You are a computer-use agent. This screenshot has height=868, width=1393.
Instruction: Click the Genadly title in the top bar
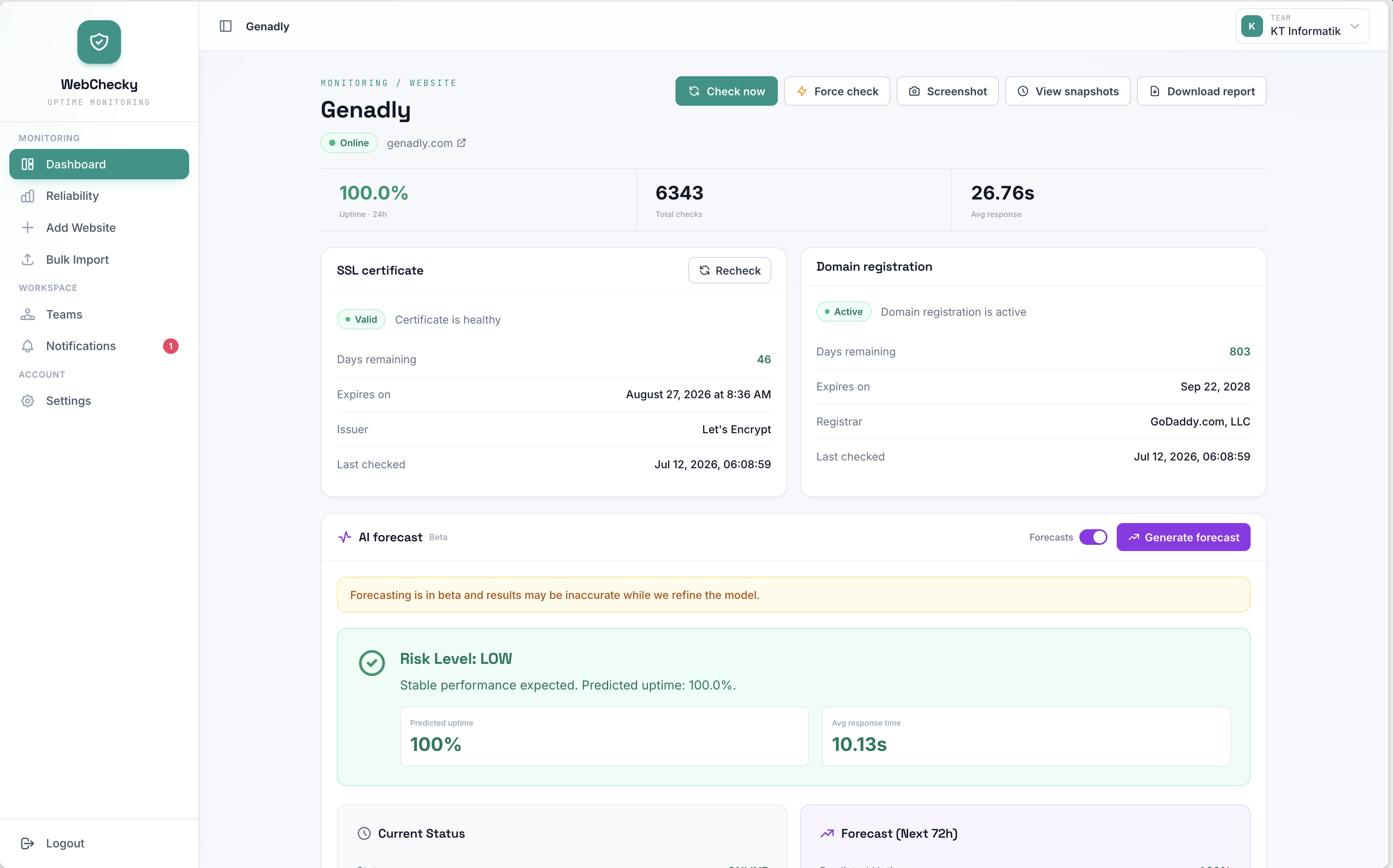pos(268,26)
